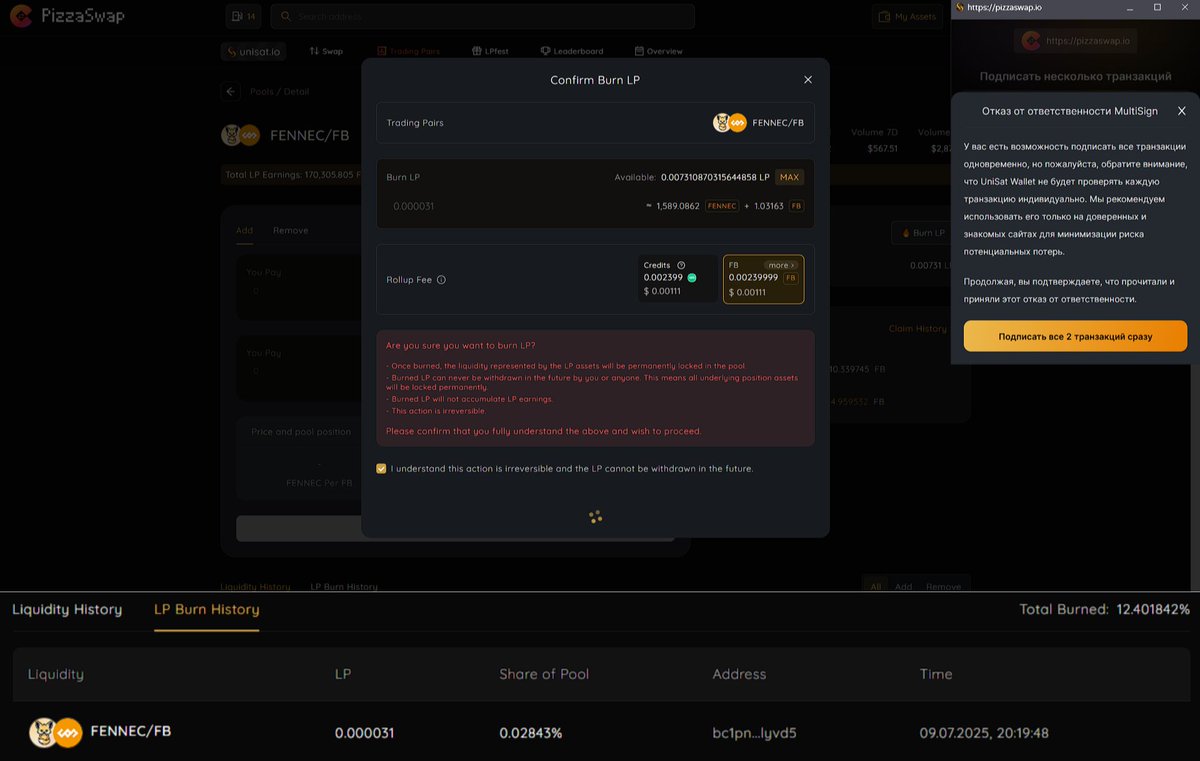Image resolution: width=1200 pixels, height=761 pixels.
Task: Open Claim History link
Action: coord(917,329)
